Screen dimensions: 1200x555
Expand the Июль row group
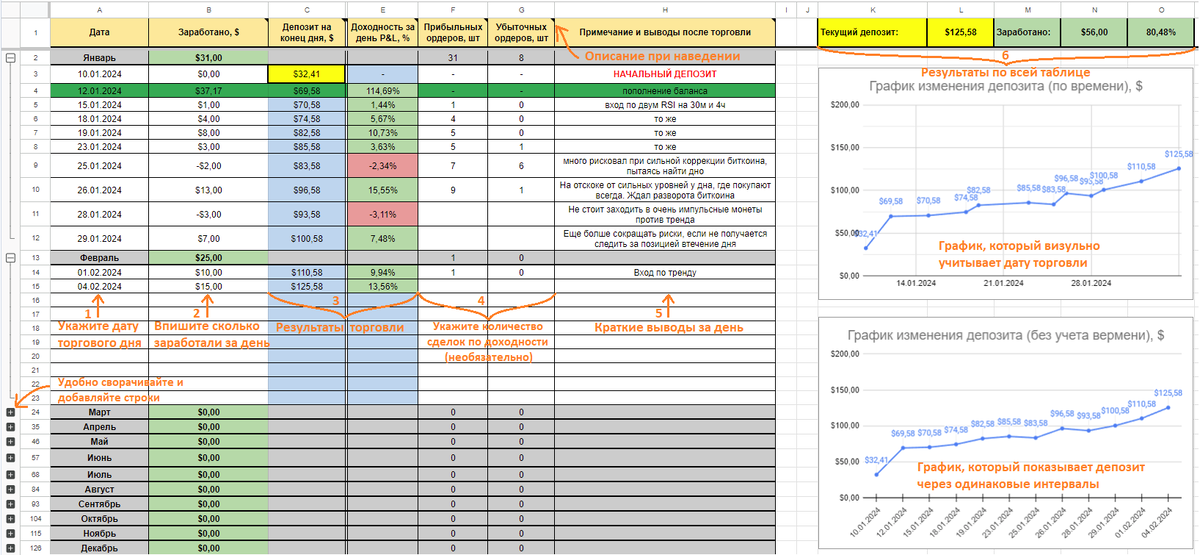10,473
